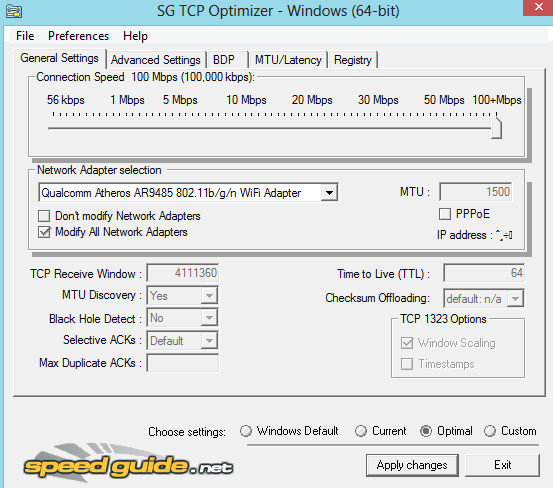The height and width of the screenshot is (488, 553).
Task: Click the TCP Receive Window field
Action: tap(183, 273)
